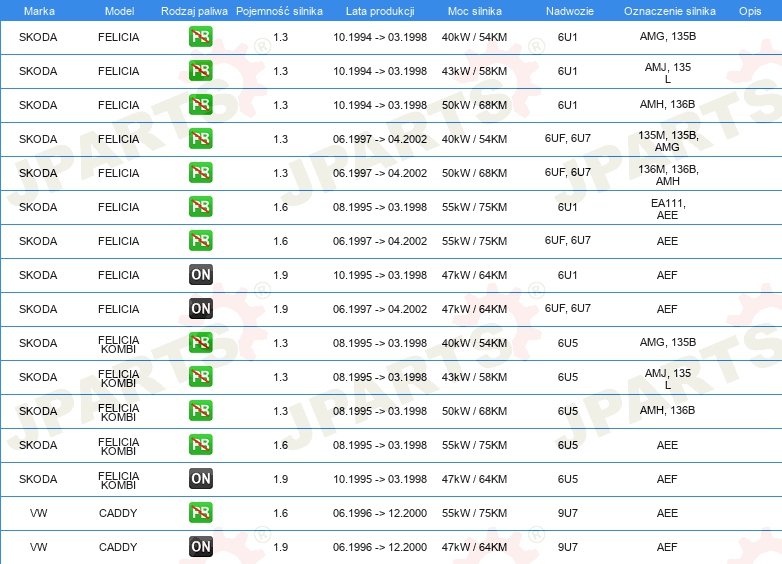Click CADDY model in the 1.6 petrol row

tap(118, 513)
